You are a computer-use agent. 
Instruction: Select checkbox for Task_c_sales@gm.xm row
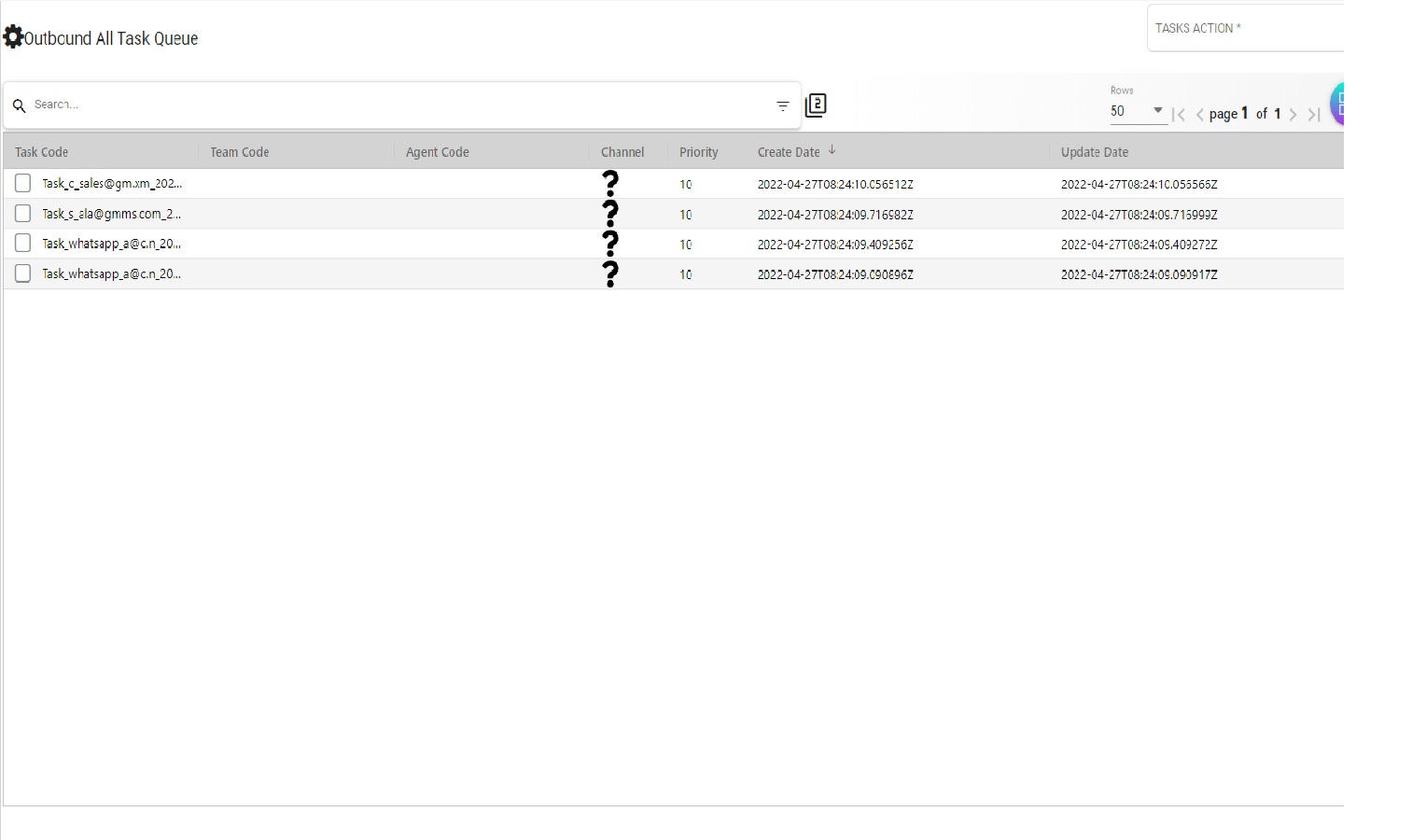pyautogui.click(x=23, y=183)
